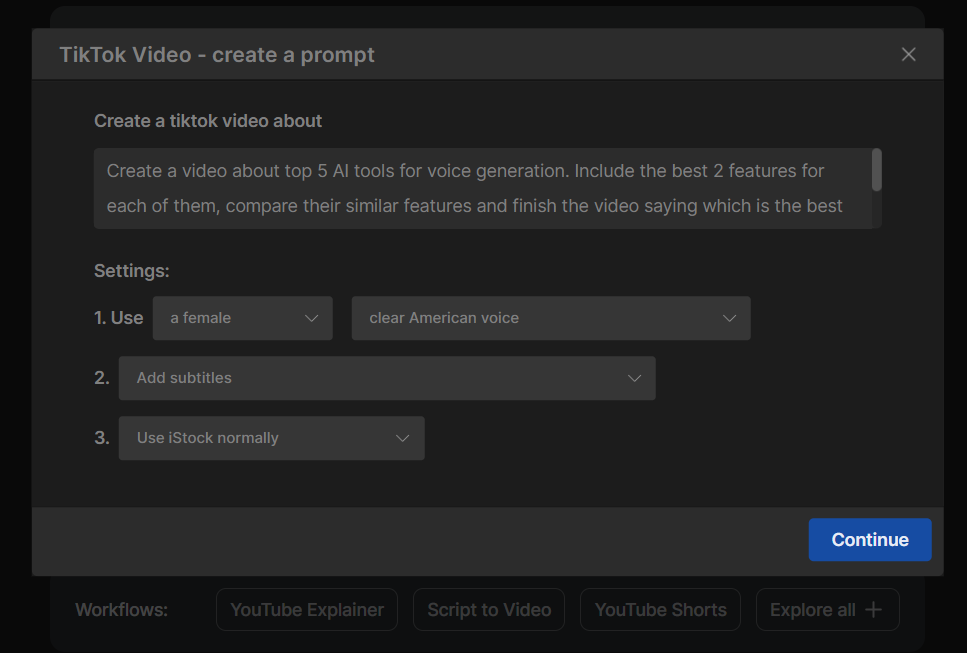Click the 'Create a tiktok video about' label
967x653 pixels.
(208, 121)
